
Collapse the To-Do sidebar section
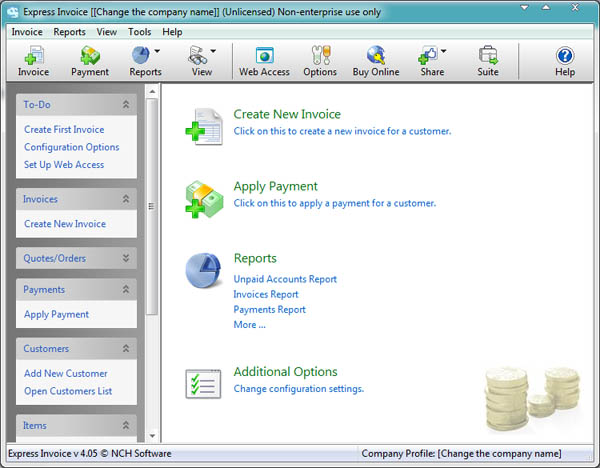(126, 104)
